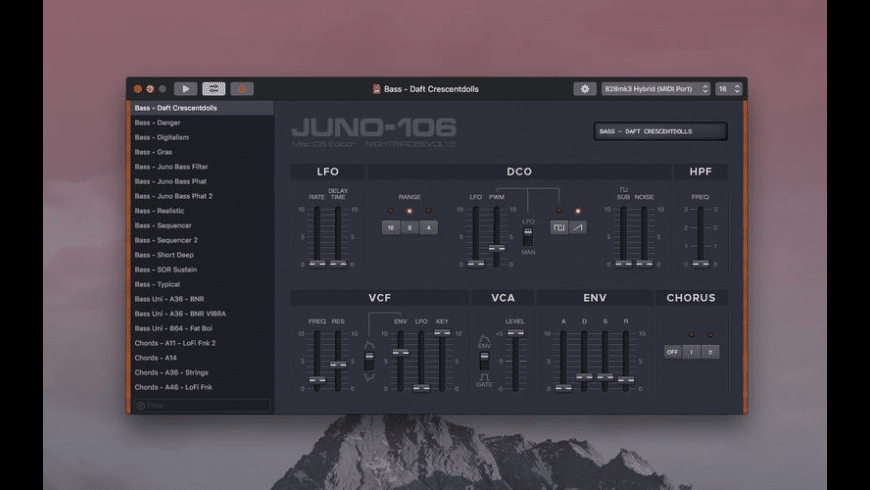This screenshot has height=490, width=870.
Task: Click the filter magnifier icon in the sidebar
Action: [141, 406]
